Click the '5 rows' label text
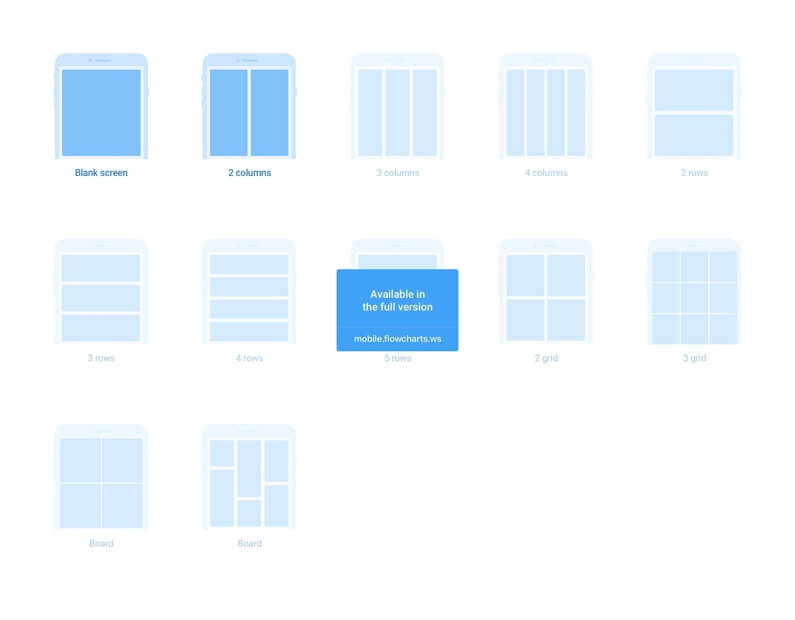 (x=398, y=358)
